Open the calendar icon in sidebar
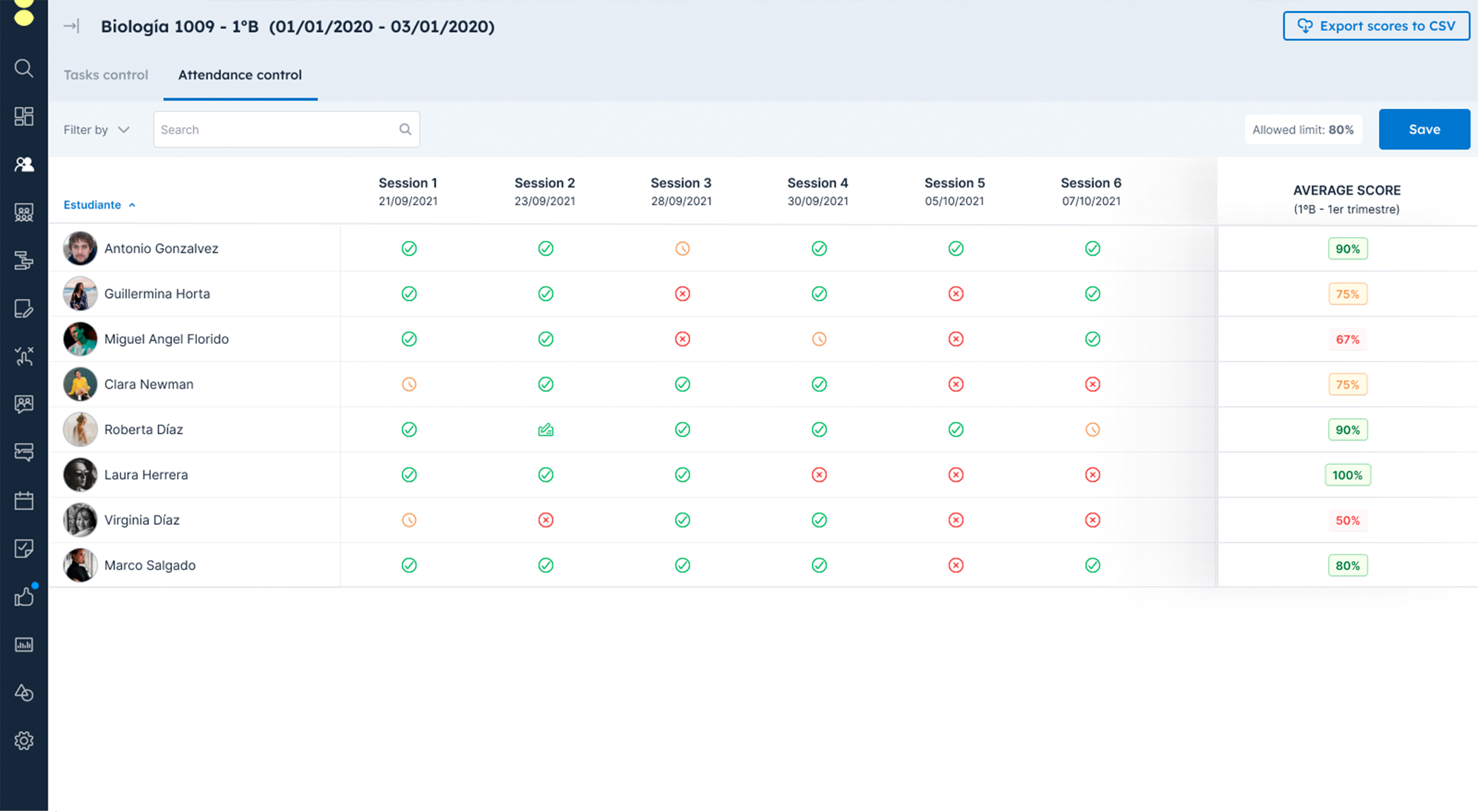The height and width of the screenshot is (812, 1478). point(23,500)
